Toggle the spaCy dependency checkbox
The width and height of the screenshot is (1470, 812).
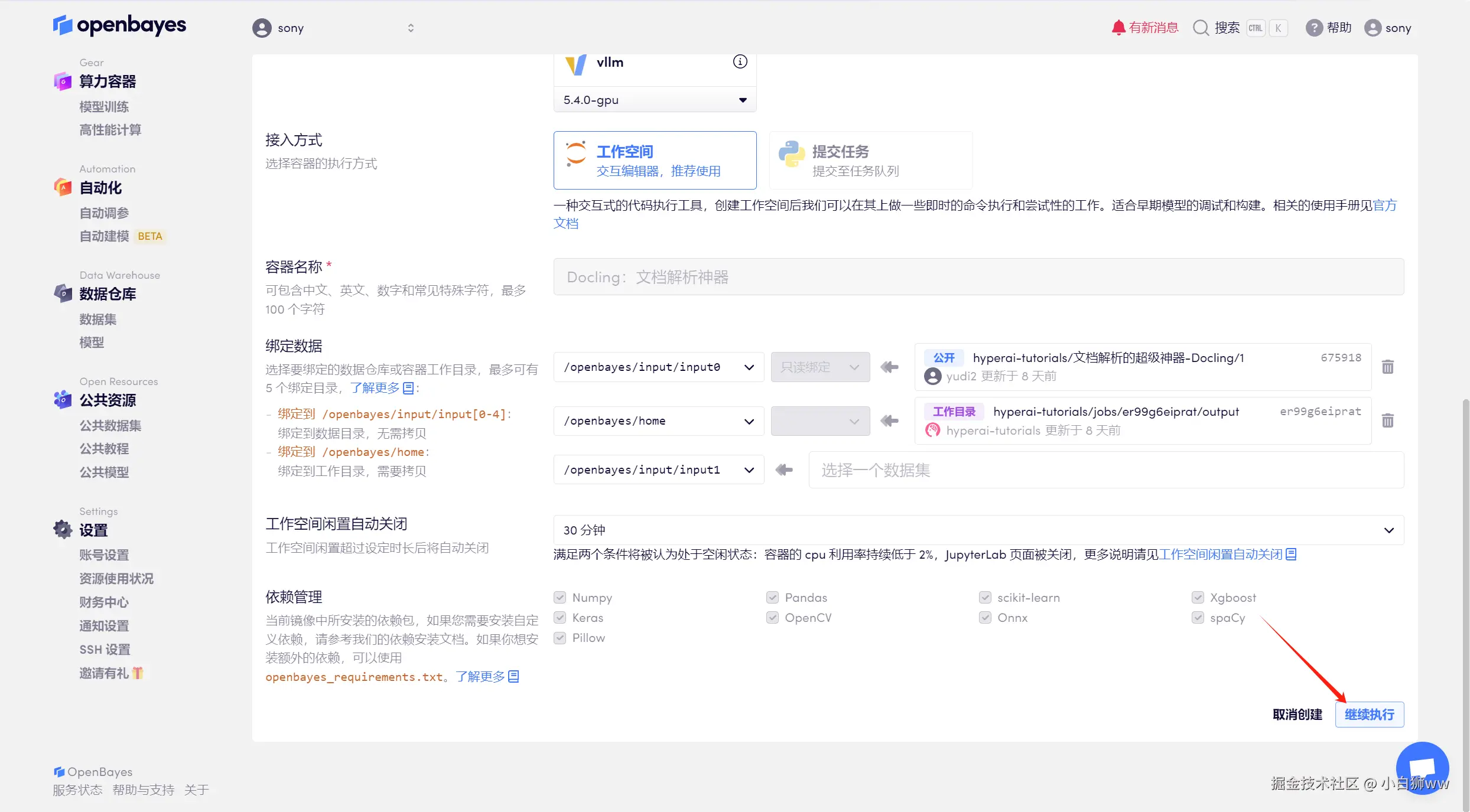pos(1198,618)
